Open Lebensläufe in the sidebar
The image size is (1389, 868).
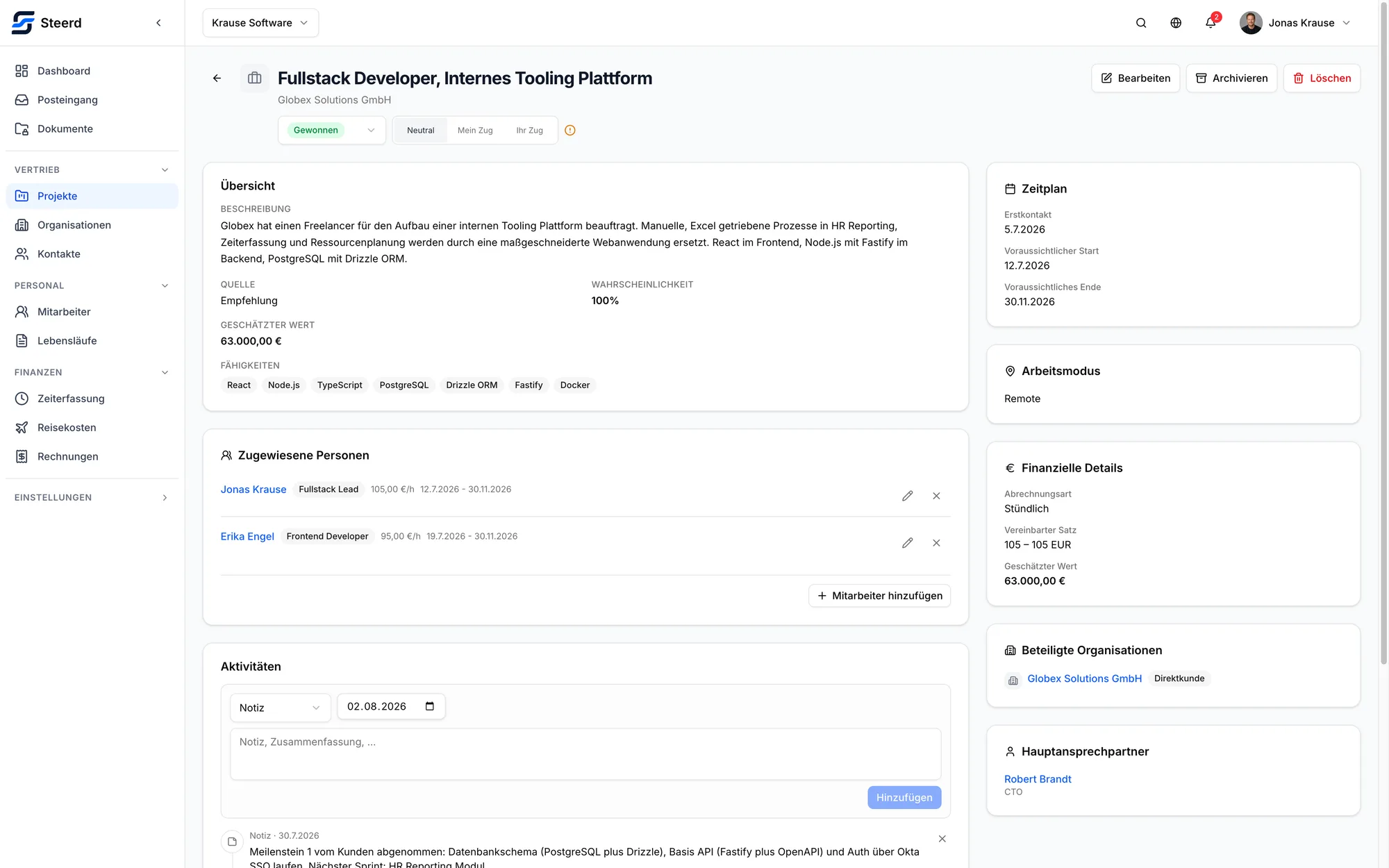[92, 341]
